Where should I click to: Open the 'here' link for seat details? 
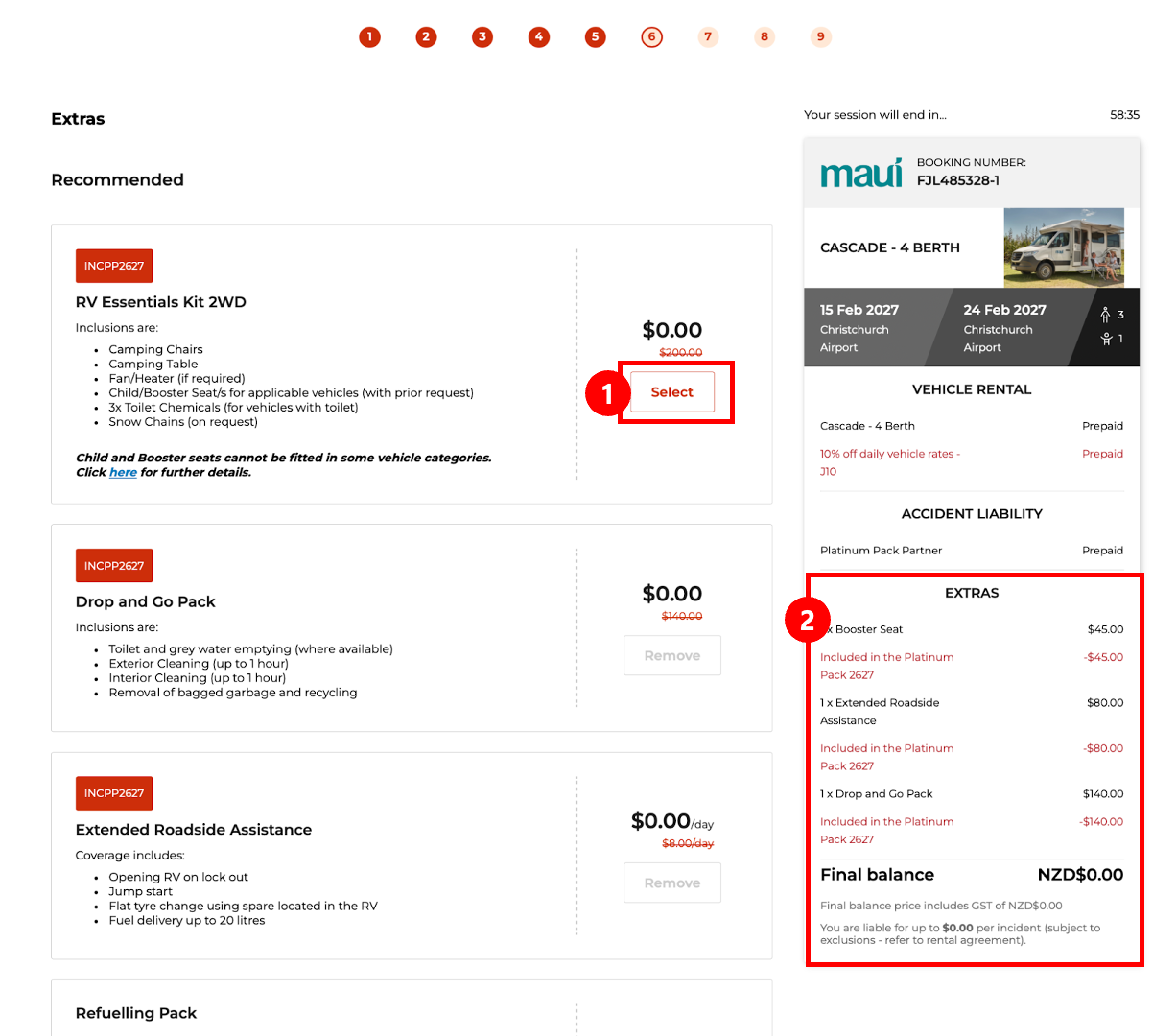click(123, 472)
